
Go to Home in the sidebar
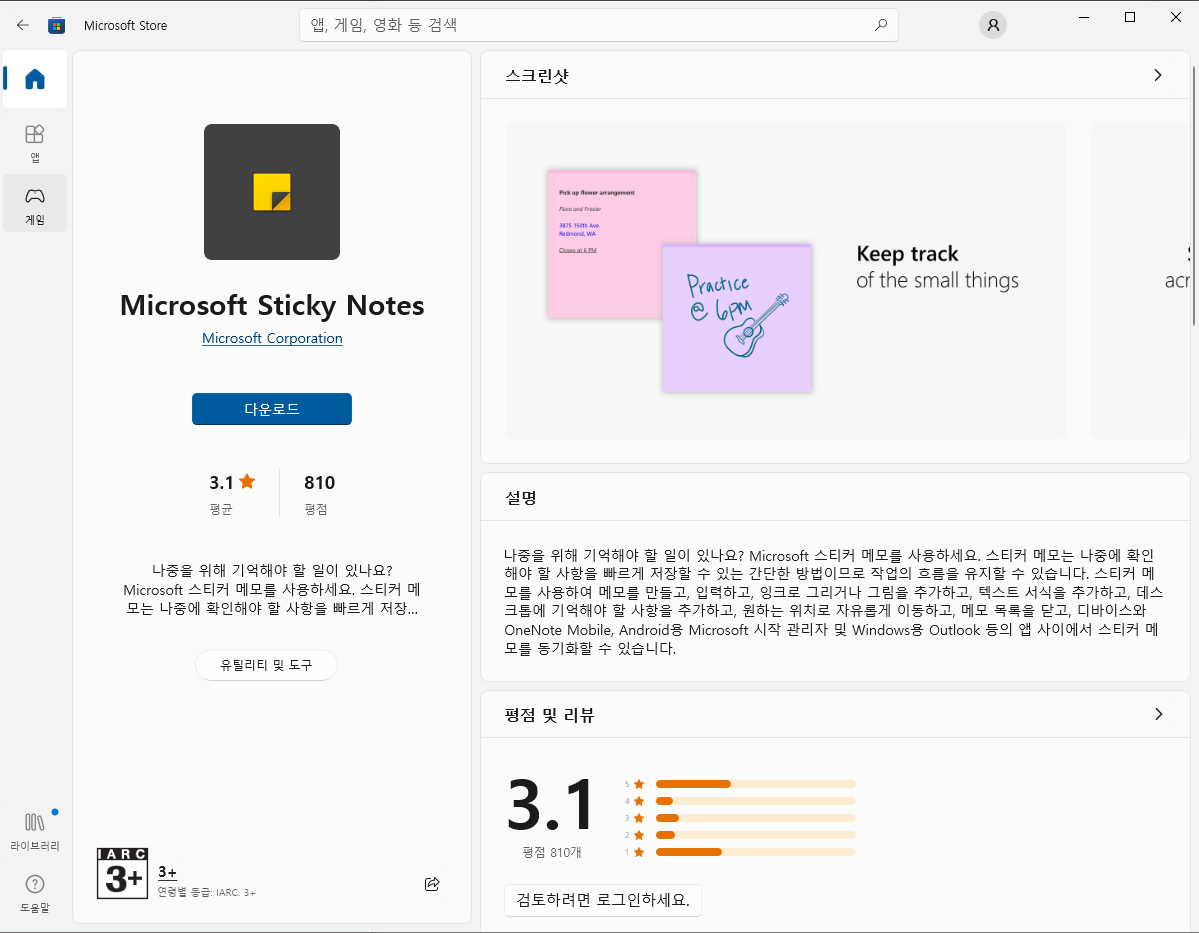click(35, 79)
